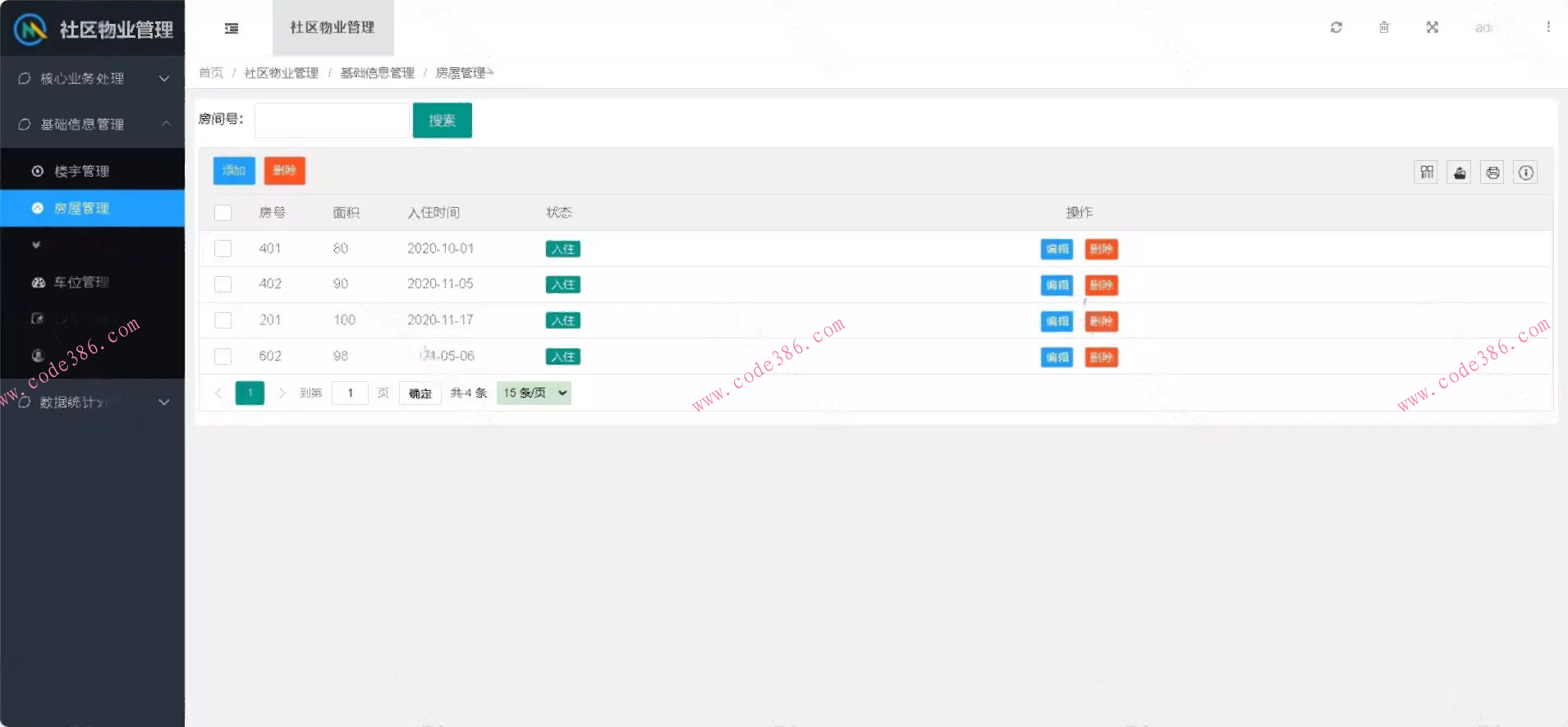Click the 2020-11-17 date cell
Image resolution: width=1568 pixels, height=727 pixels.
click(440, 320)
